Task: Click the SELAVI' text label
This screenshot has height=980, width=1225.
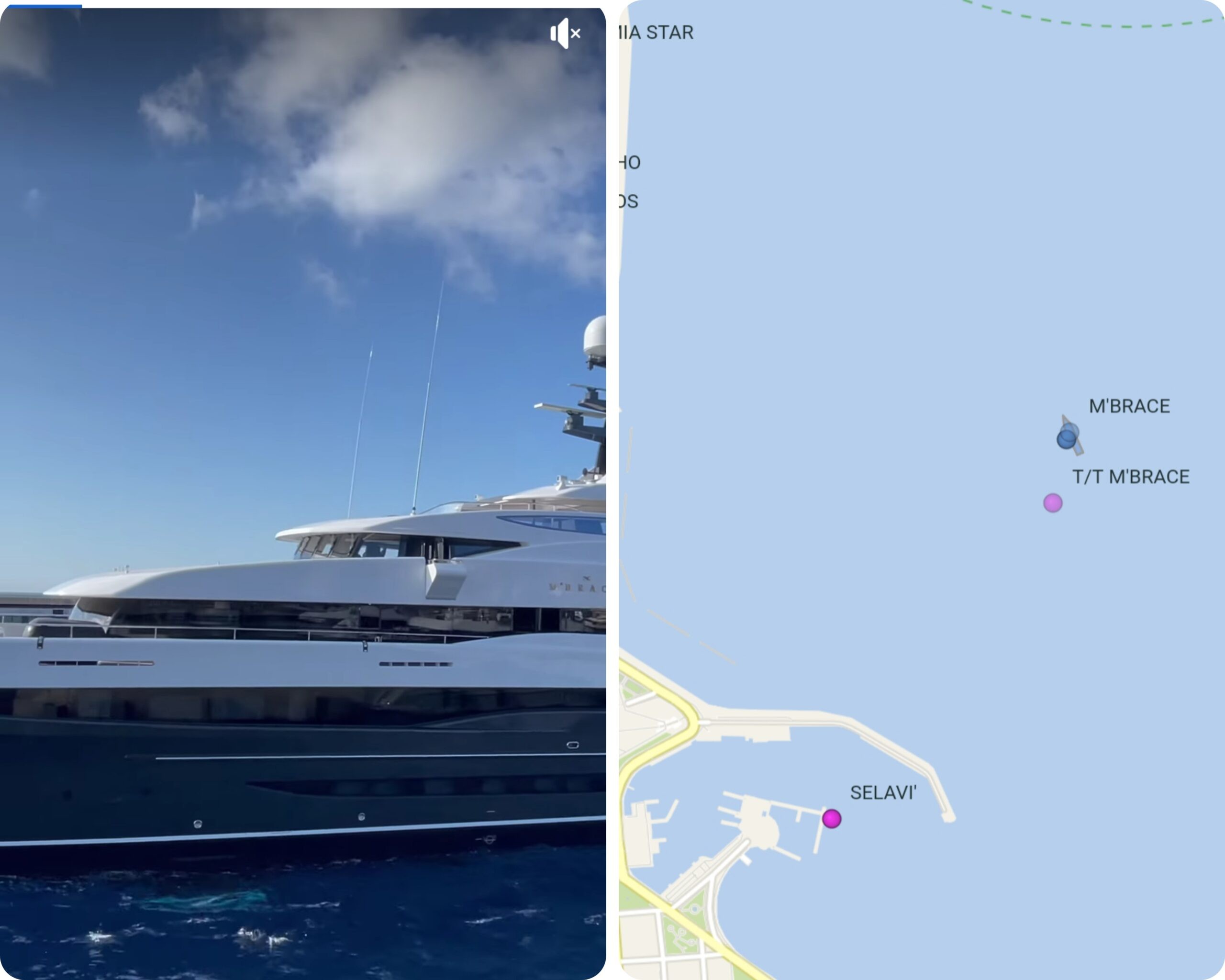Action: click(883, 792)
